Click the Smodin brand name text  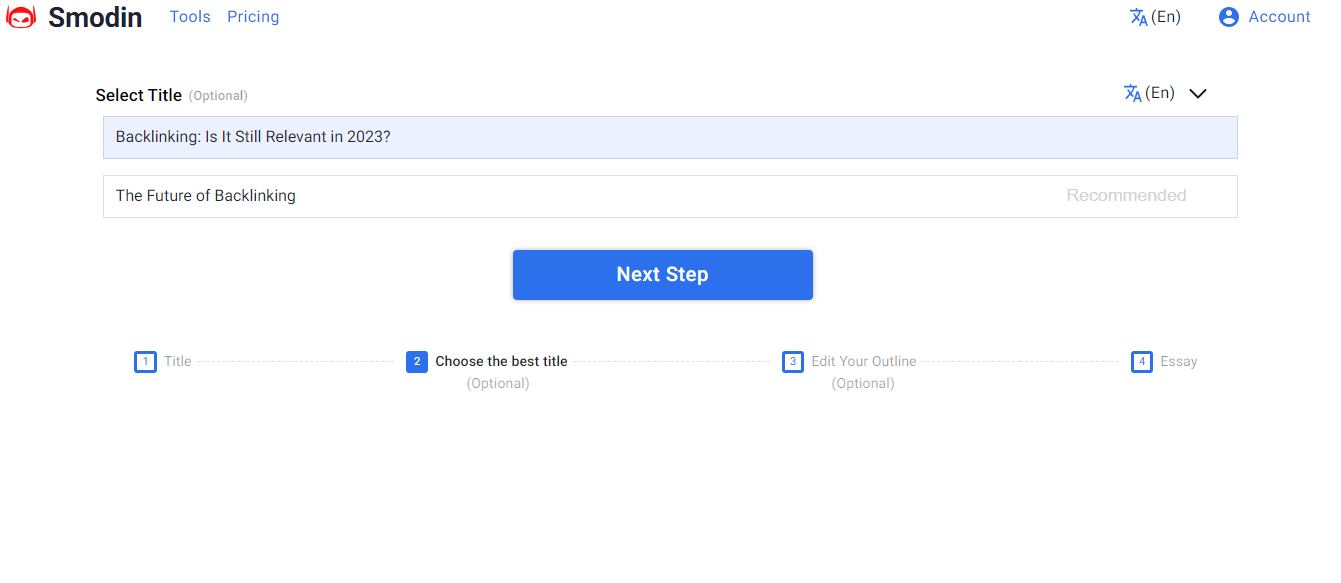tap(95, 17)
